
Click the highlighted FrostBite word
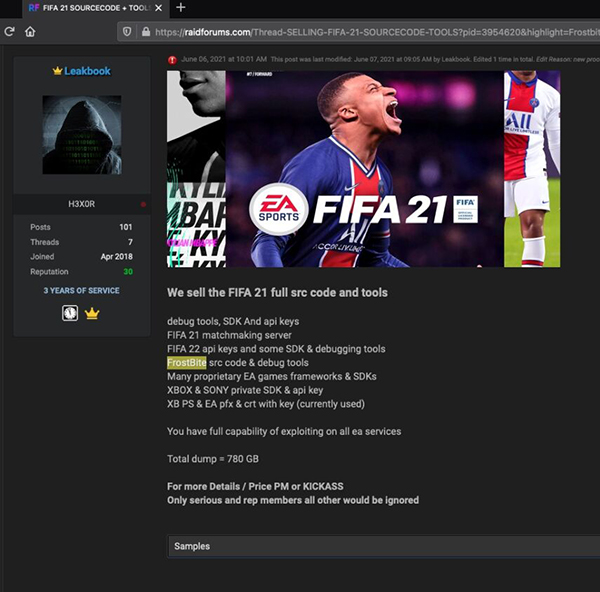(187, 362)
